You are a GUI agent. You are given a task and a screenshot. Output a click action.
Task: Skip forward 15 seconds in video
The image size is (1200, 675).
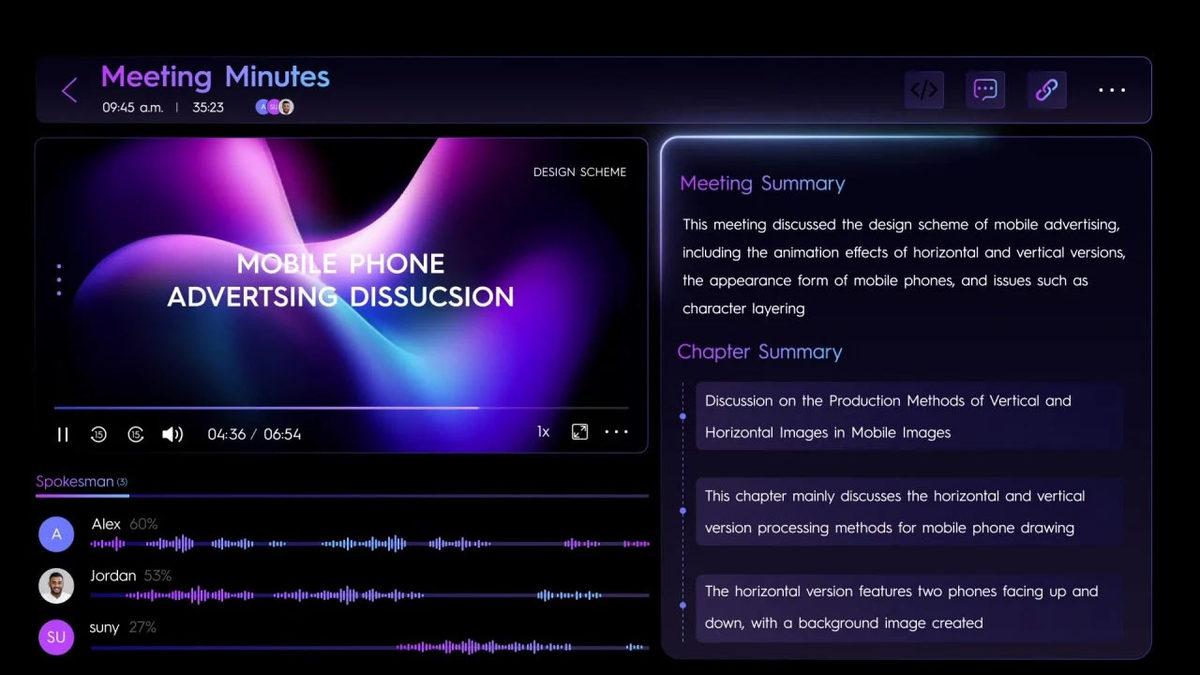(x=136, y=434)
